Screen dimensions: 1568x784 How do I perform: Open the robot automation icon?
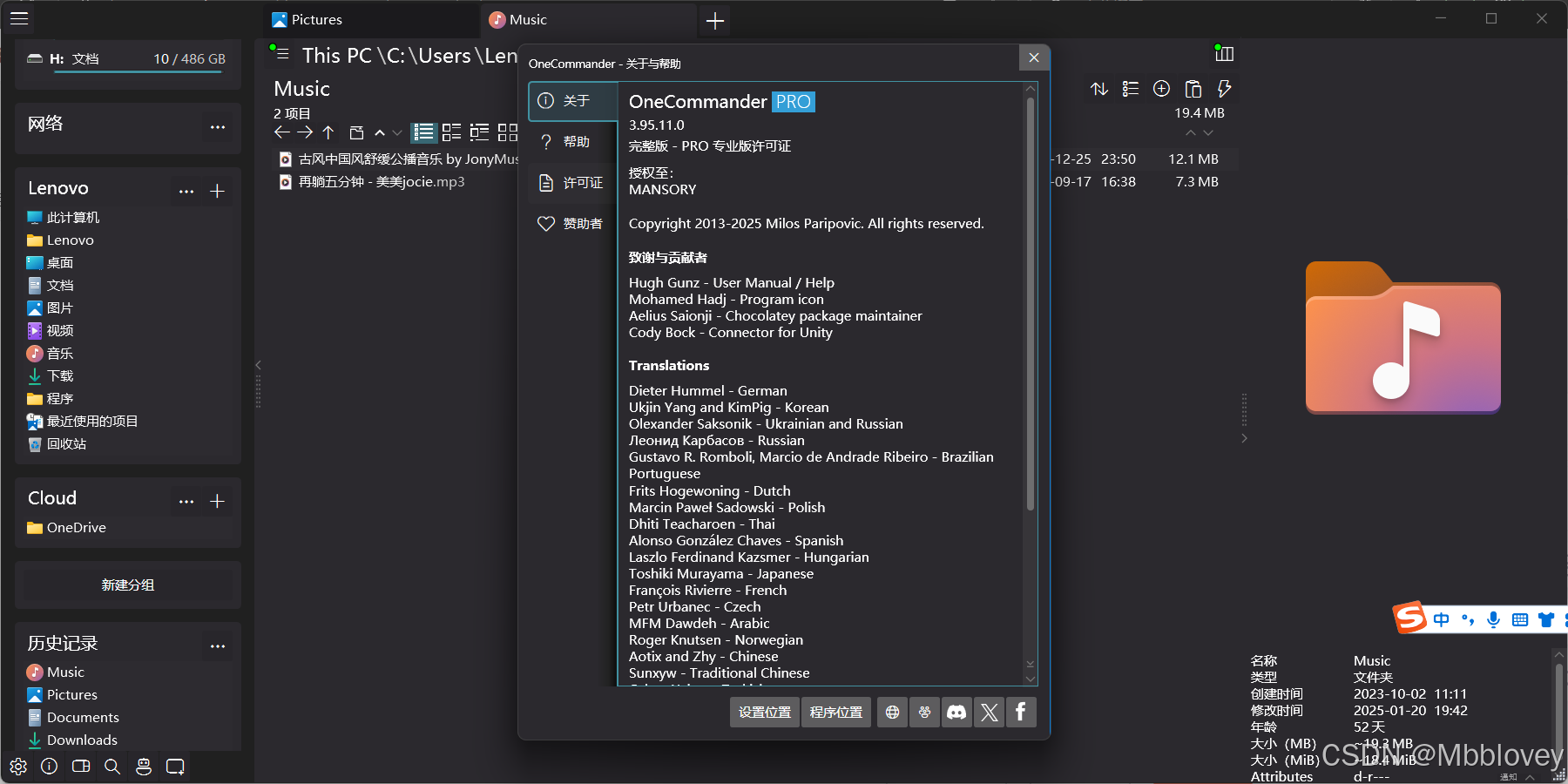pos(144,767)
